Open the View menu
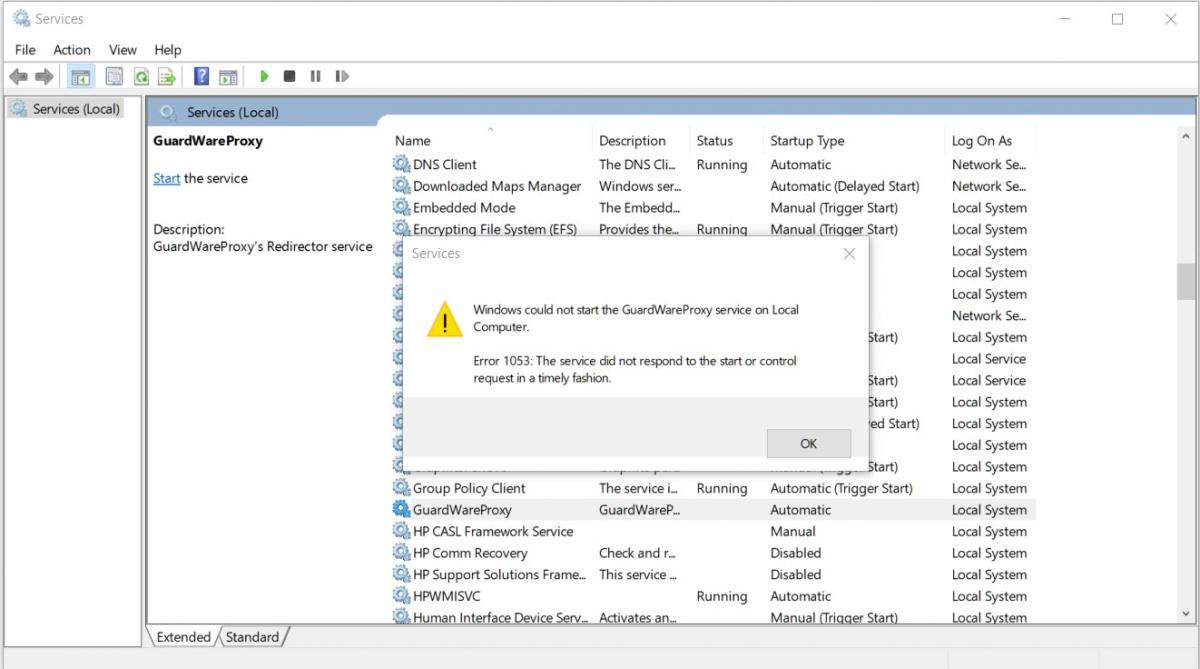The height and width of the screenshot is (669, 1200). (123, 49)
